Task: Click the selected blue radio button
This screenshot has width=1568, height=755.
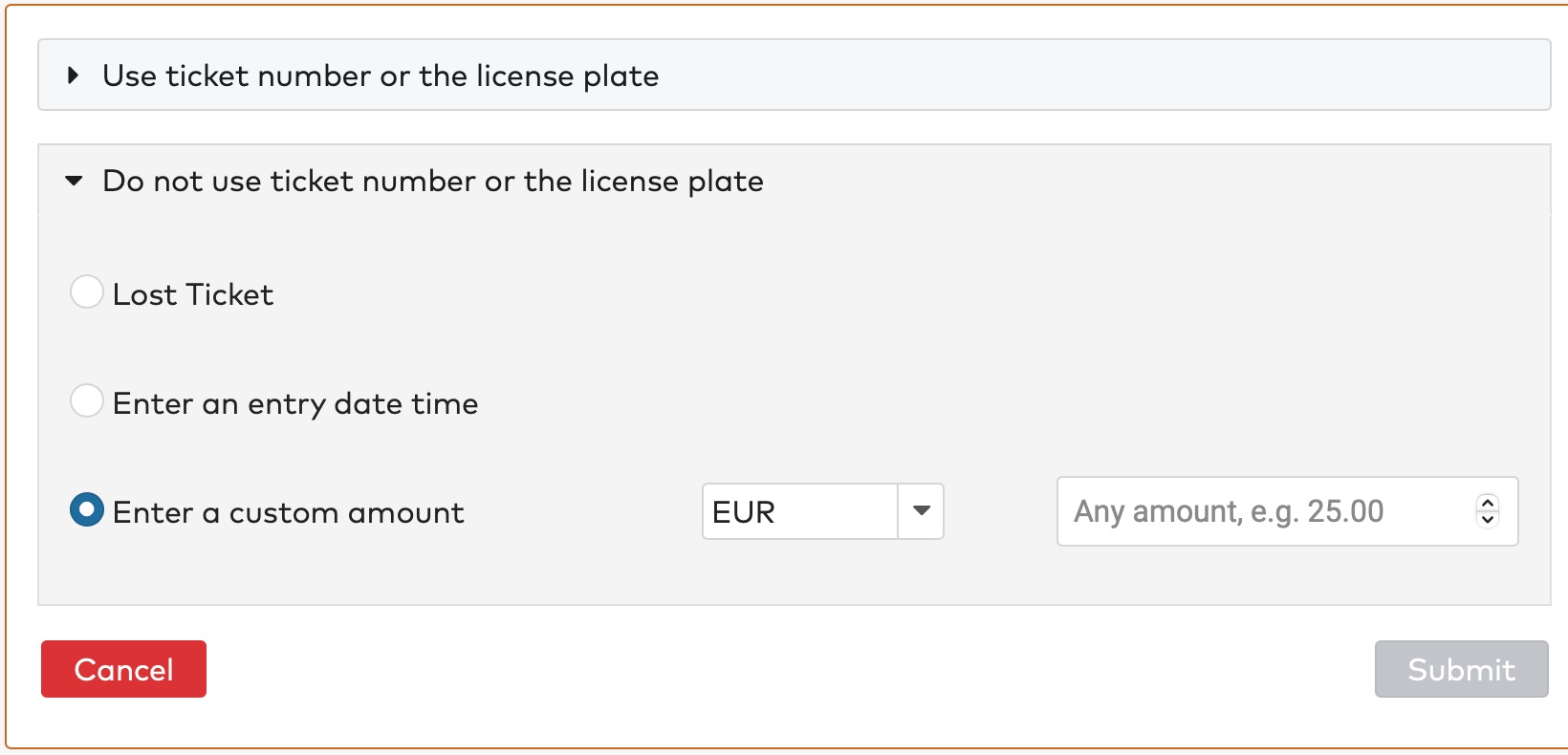Action: 87,511
